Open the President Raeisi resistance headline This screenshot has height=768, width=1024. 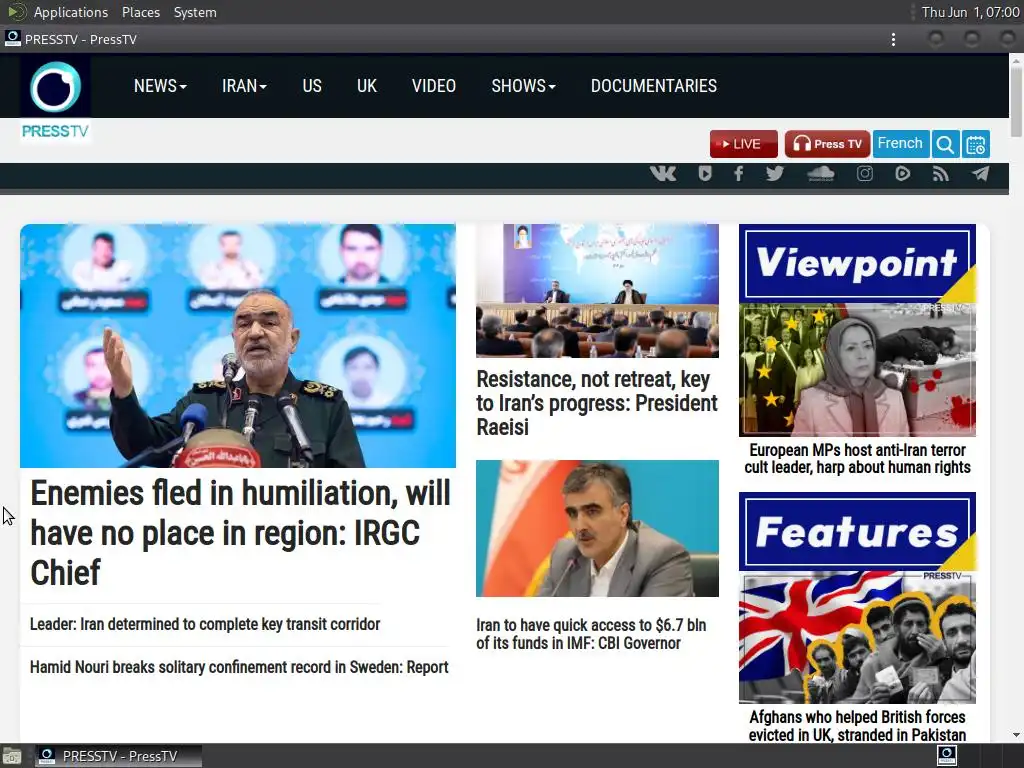[597, 403]
